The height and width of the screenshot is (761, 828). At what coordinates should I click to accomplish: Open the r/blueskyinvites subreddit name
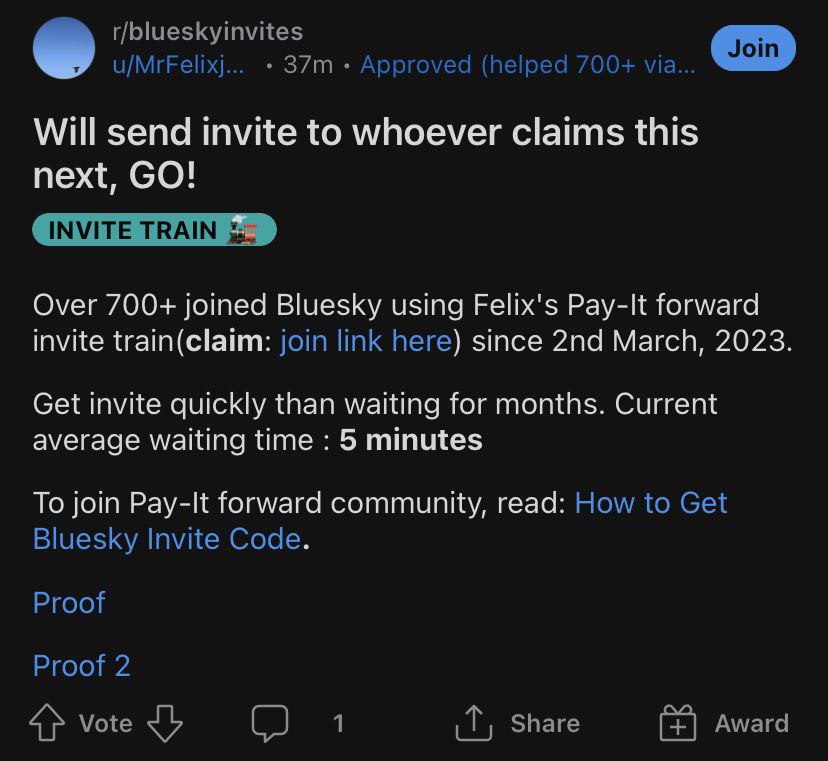[x=208, y=33]
